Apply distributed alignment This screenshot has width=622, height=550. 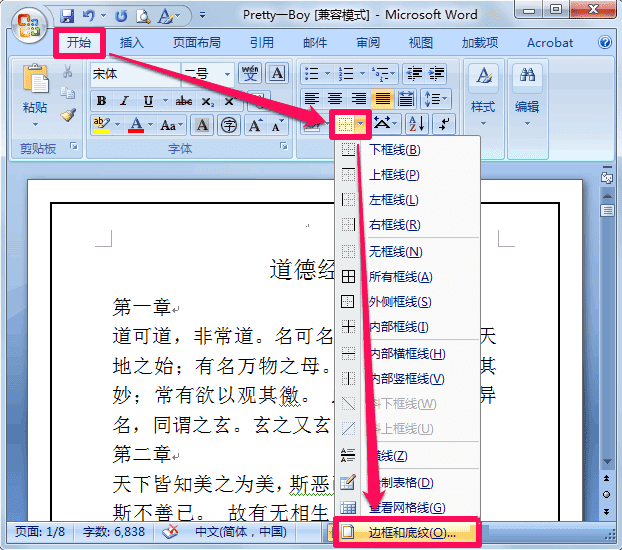(406, 98)
